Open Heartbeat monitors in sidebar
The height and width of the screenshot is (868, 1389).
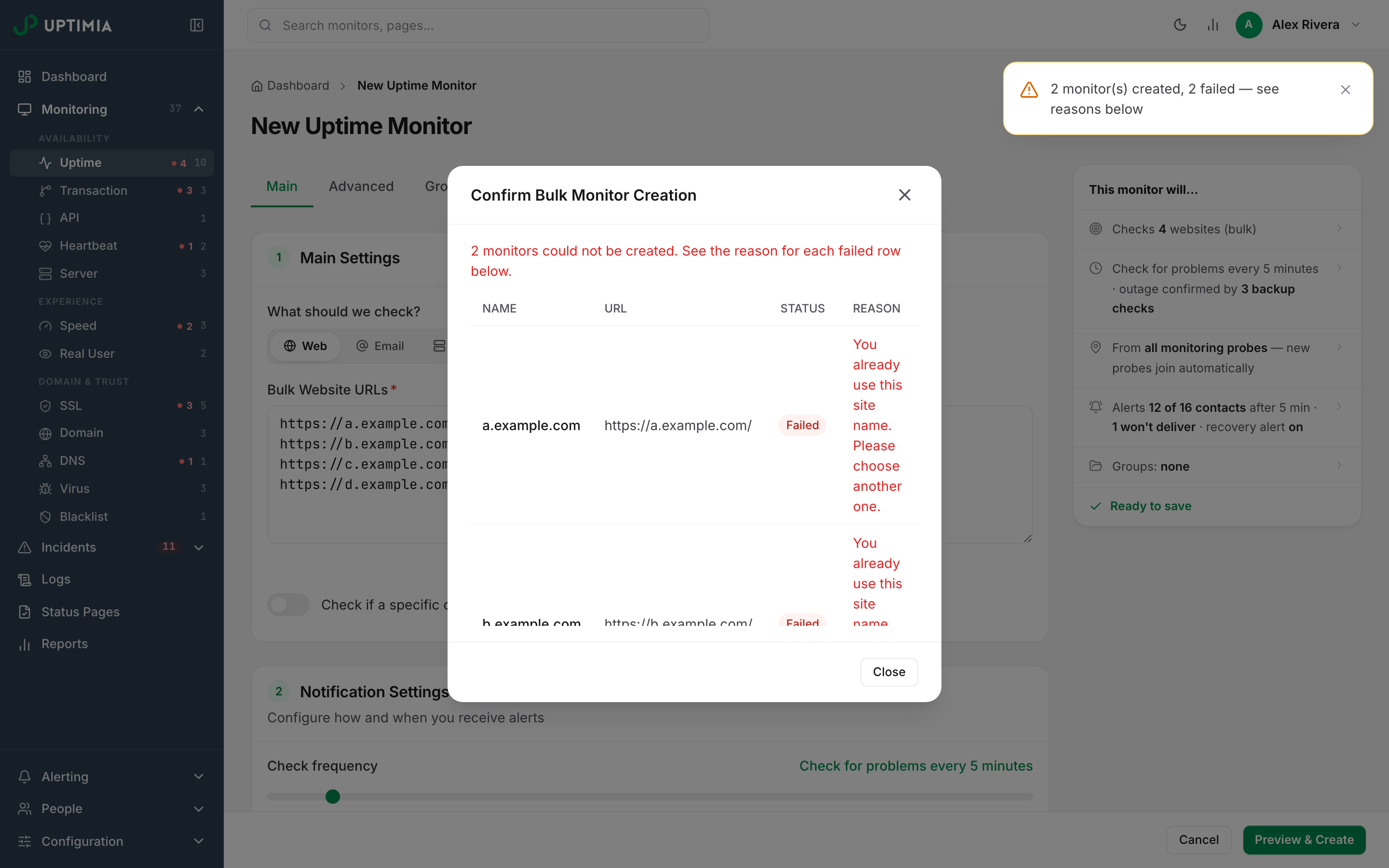[x=112, y=246]
